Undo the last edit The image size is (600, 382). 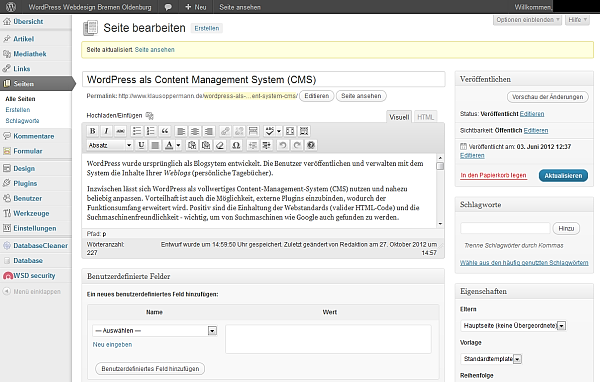click(x=283, y=145)
